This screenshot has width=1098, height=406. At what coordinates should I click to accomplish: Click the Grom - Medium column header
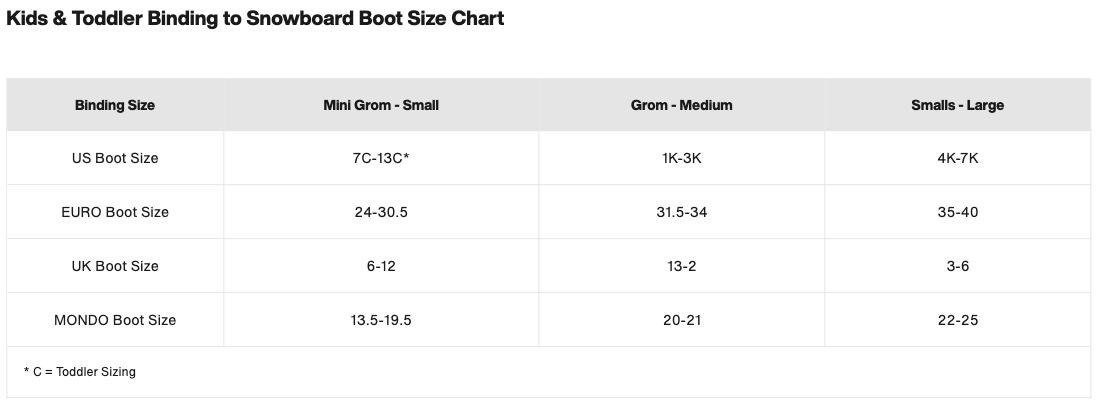click(x=682, y=105)
